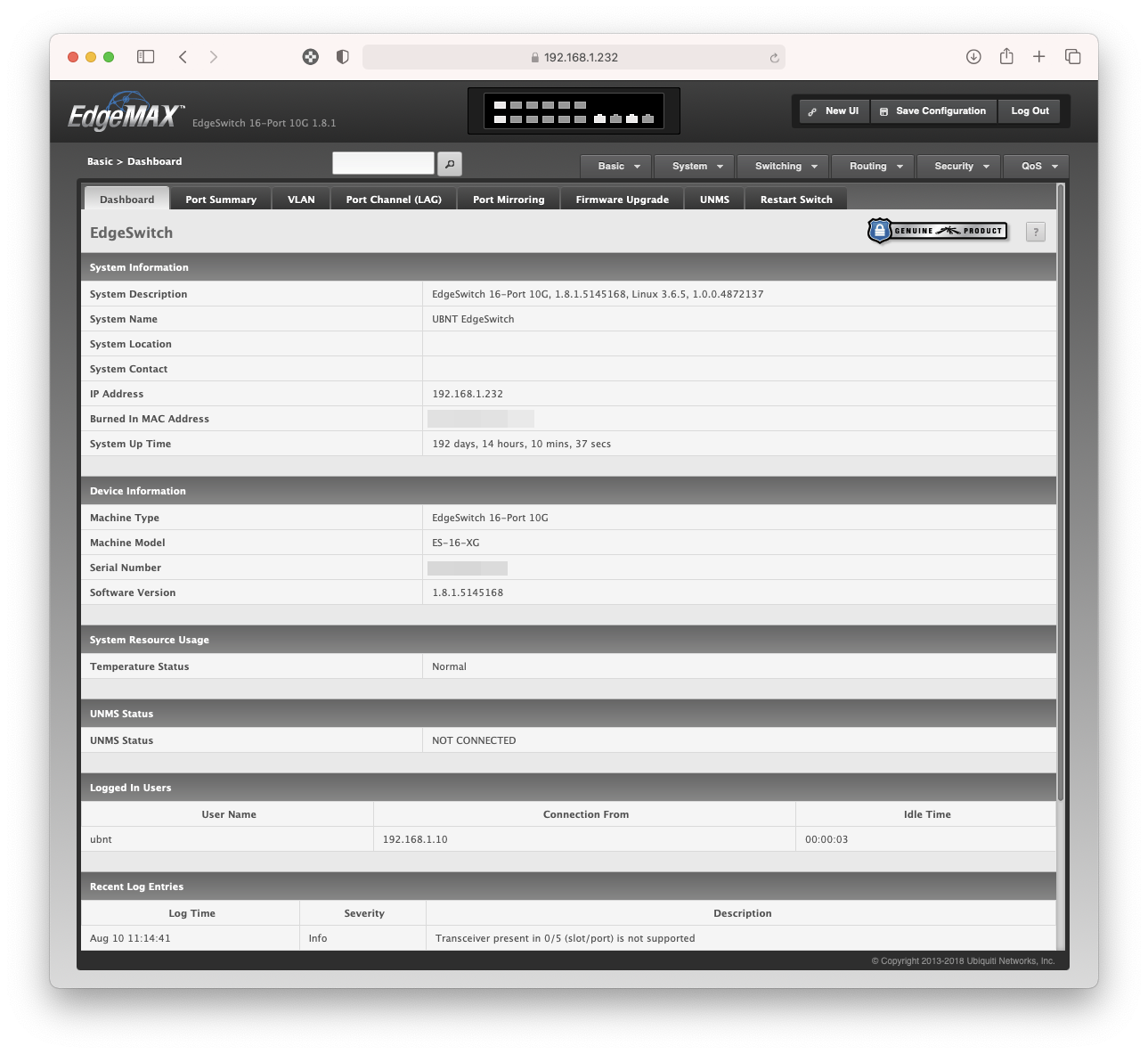
Task: Open a new tab with the plus icon
Action: point(1039,57)
